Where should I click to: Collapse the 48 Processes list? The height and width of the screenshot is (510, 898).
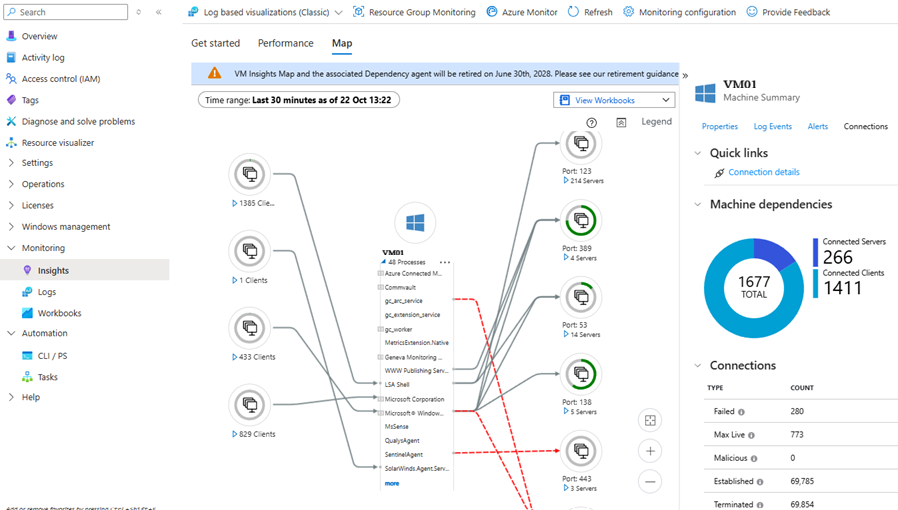pyautogui.click(x=383, y=262)
